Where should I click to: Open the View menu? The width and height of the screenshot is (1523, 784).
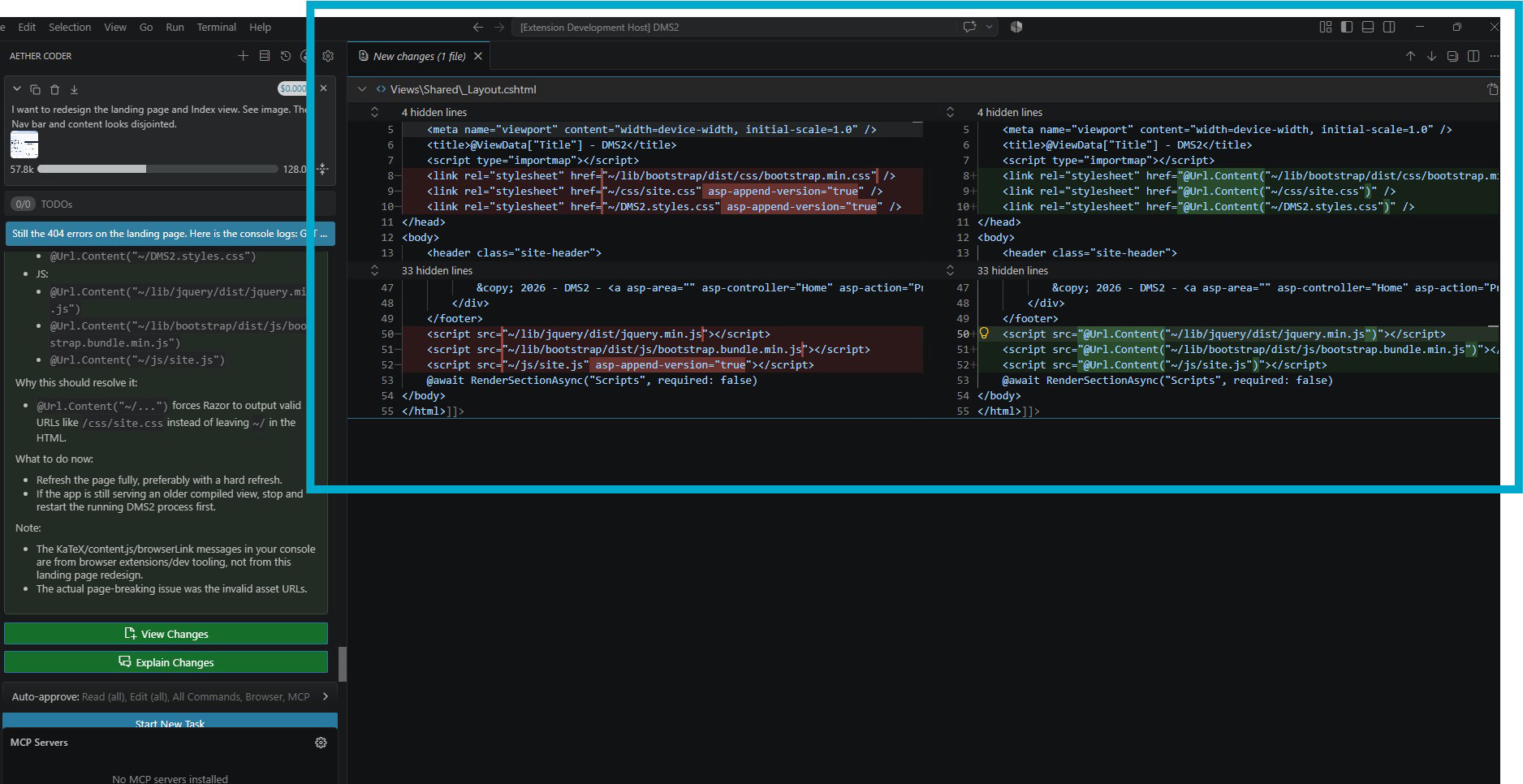point(115,27)
